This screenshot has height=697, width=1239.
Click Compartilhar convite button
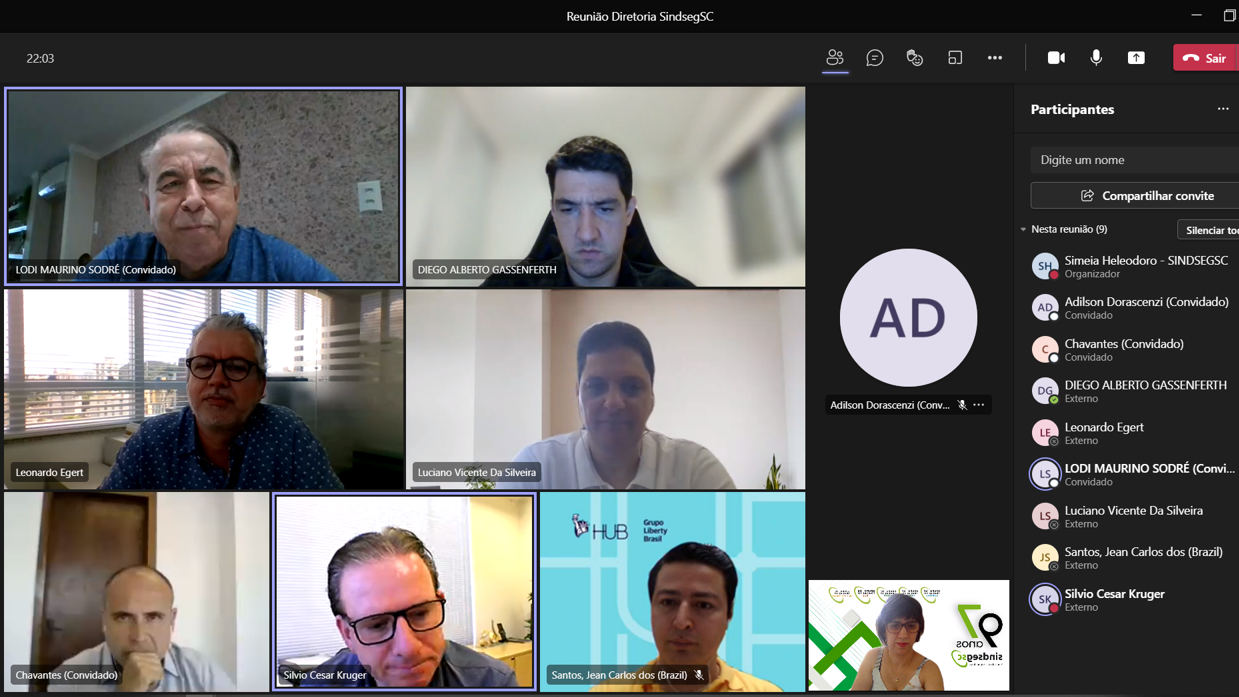[1134, 196]
